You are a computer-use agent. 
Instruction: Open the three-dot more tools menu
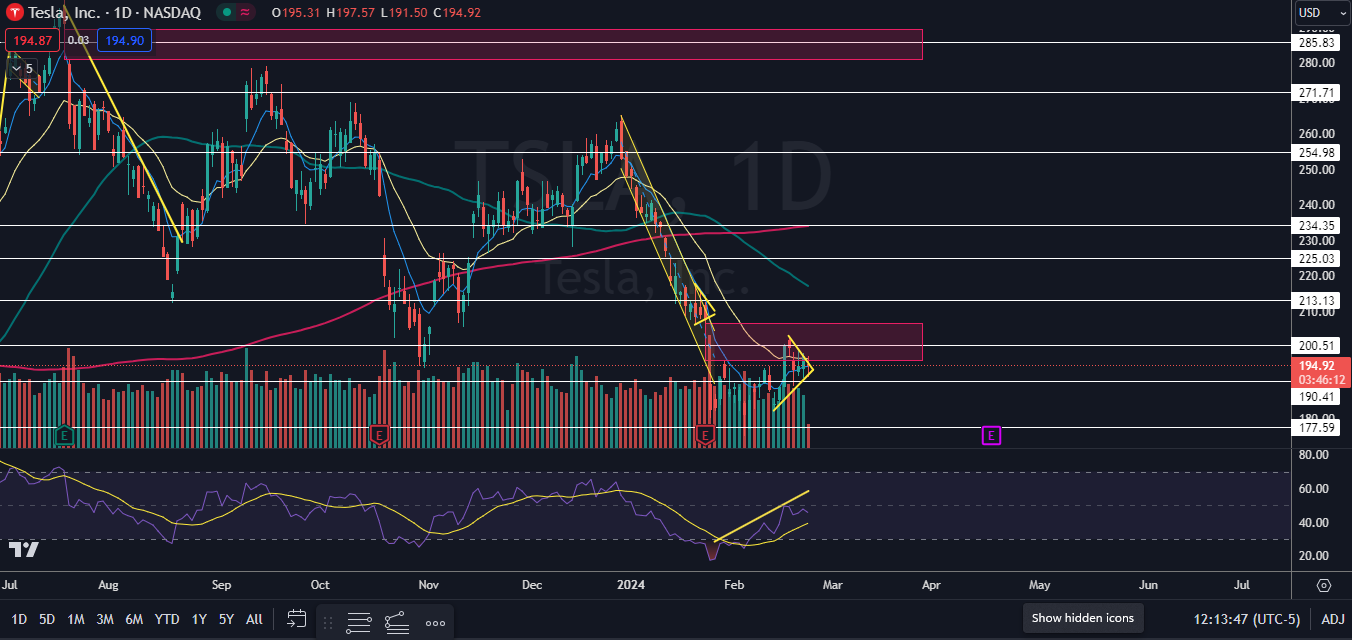(435, 622)
